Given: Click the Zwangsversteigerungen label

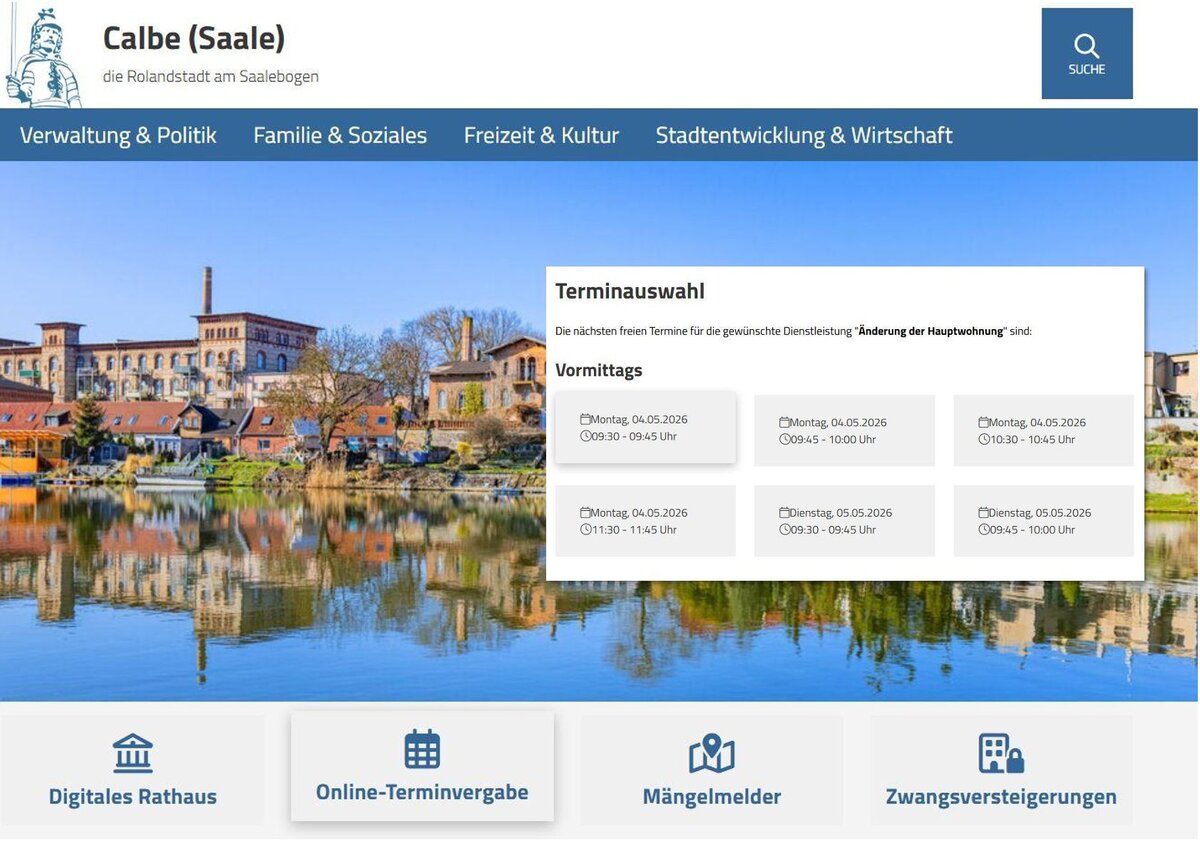Looking at the screenshot, I should [1001, 797].
